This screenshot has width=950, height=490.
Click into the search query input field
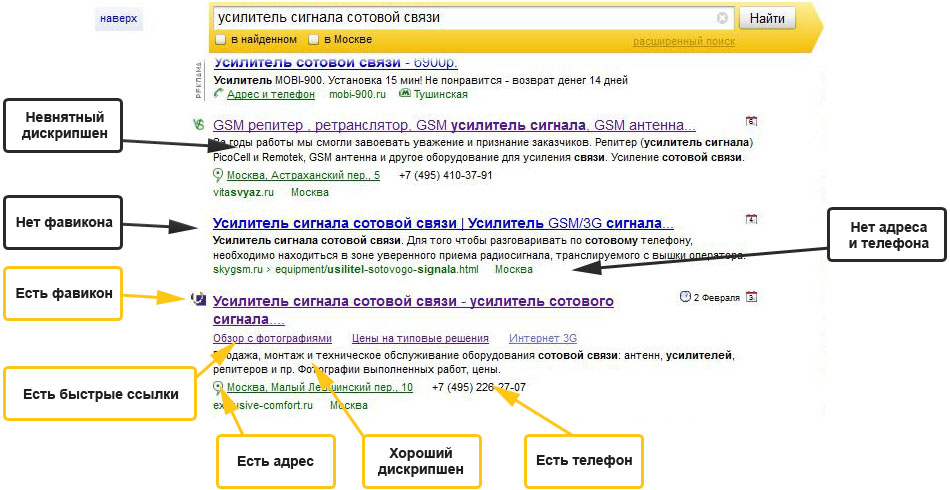tap(460, 18)
